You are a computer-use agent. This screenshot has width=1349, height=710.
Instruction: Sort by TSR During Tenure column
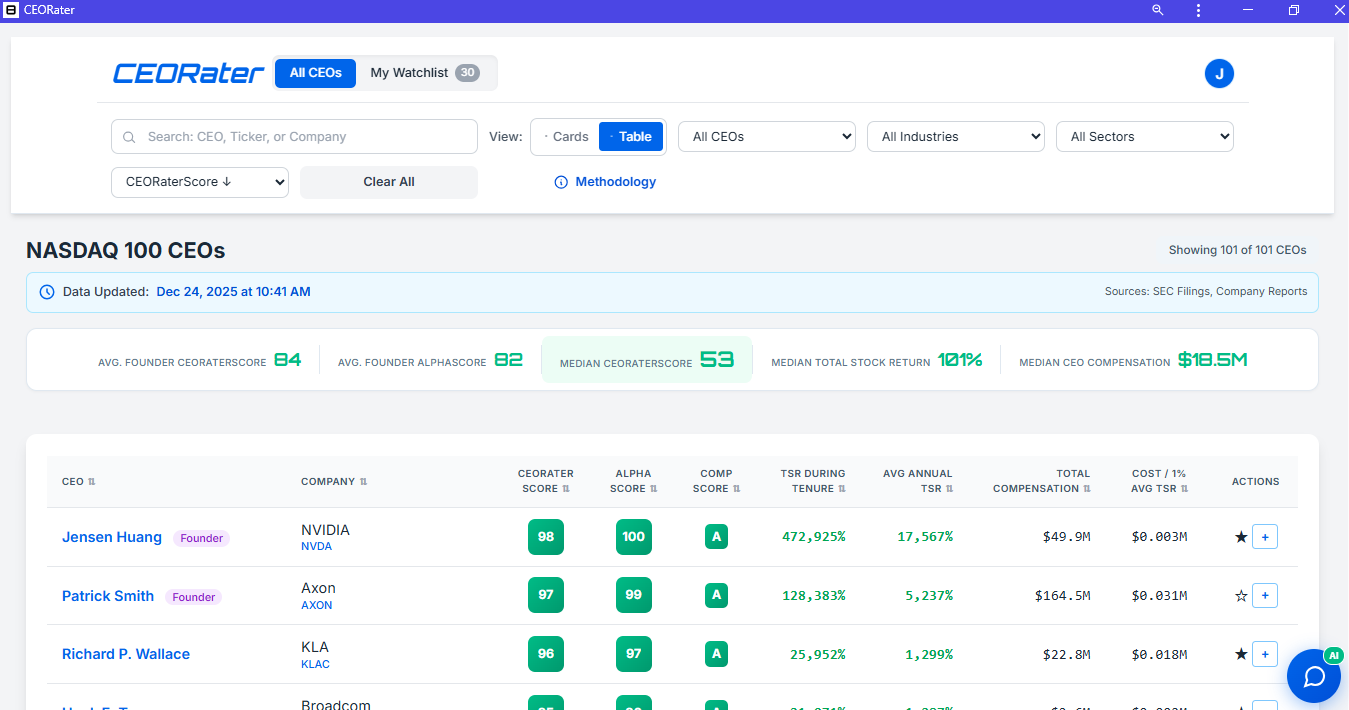pos(813,481)
